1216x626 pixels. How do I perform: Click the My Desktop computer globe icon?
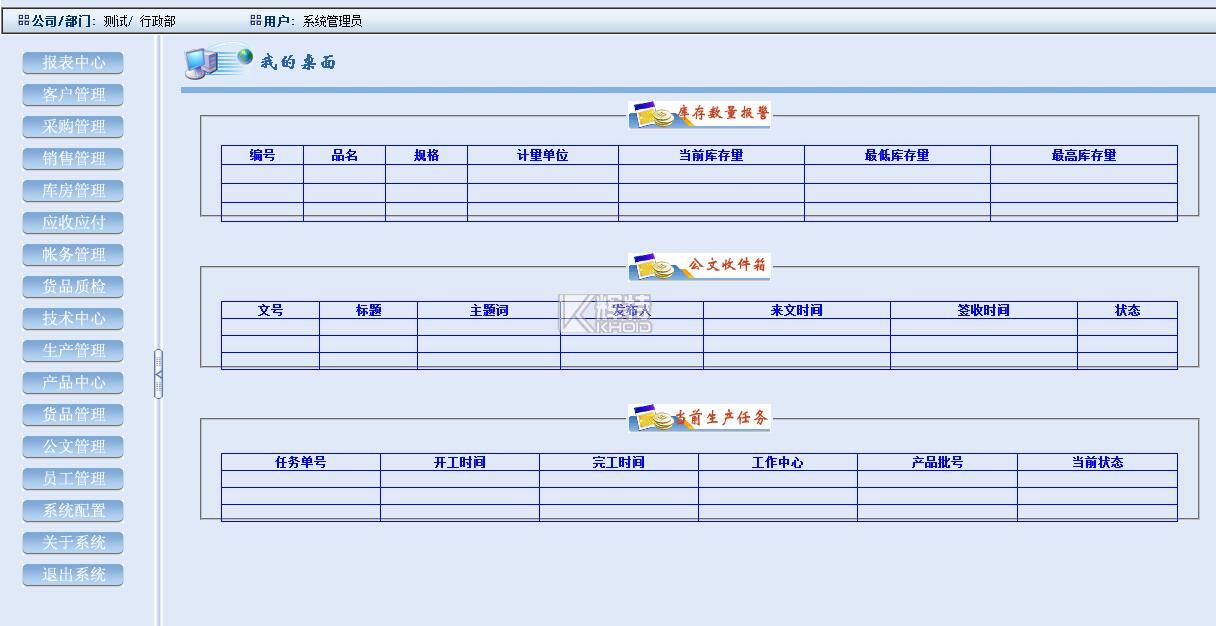point(217,61)
